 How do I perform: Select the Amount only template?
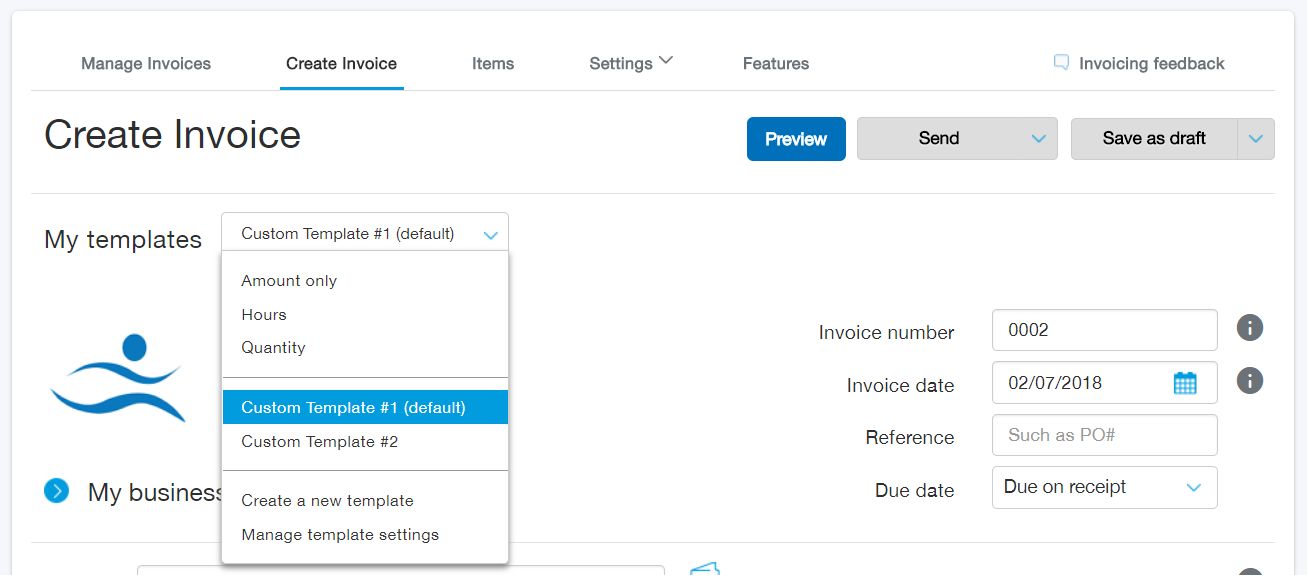289,281
